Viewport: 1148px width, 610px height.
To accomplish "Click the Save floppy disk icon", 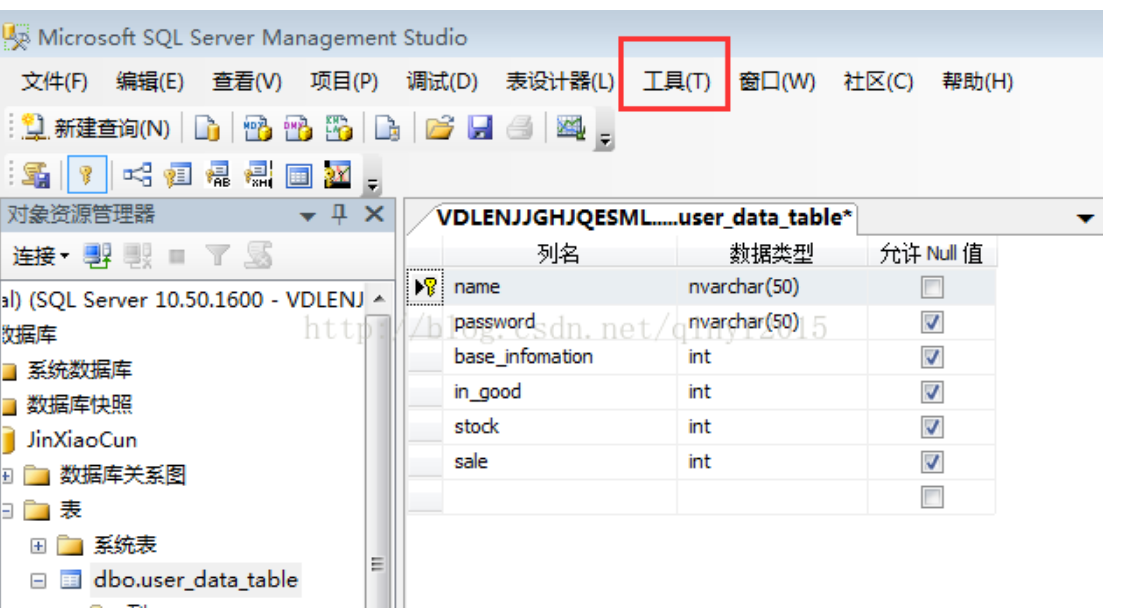I will [481, 128].
